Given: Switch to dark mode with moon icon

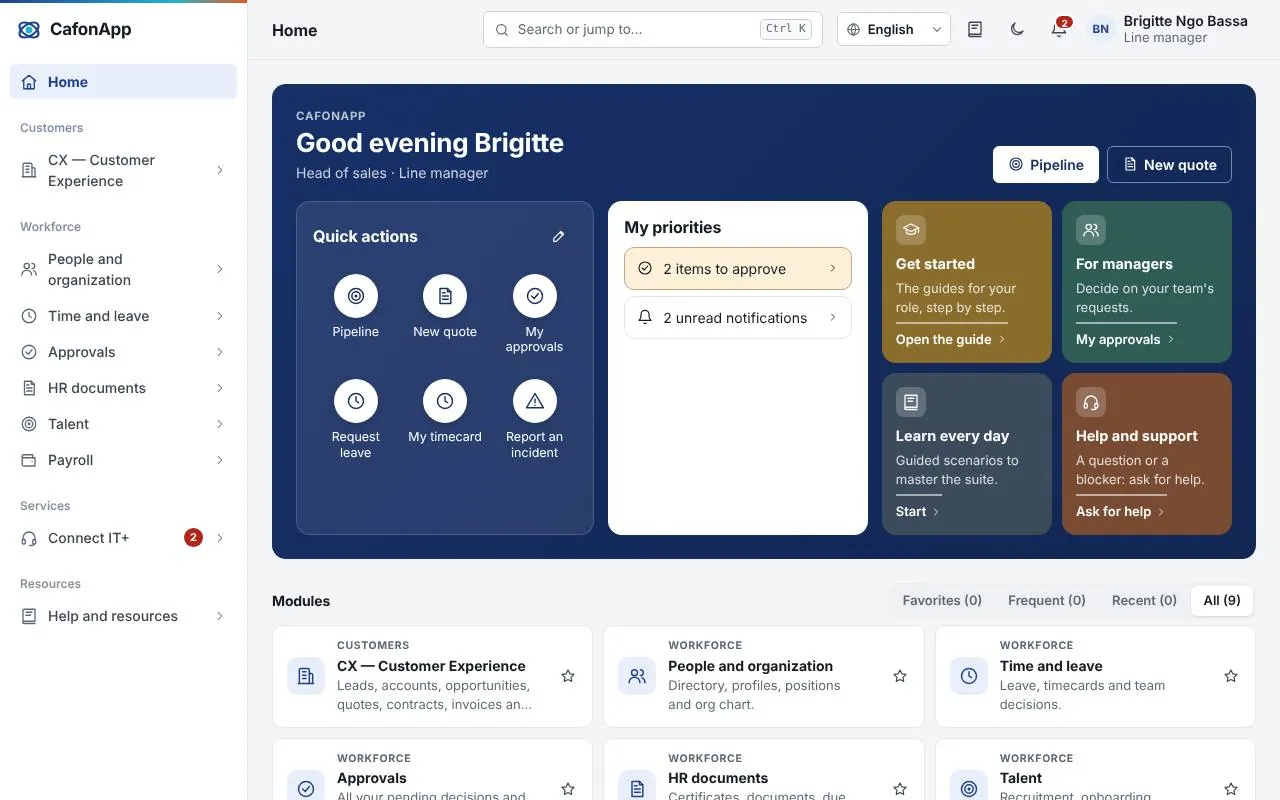Looking at the screenshot, I should pos(1017,30).
